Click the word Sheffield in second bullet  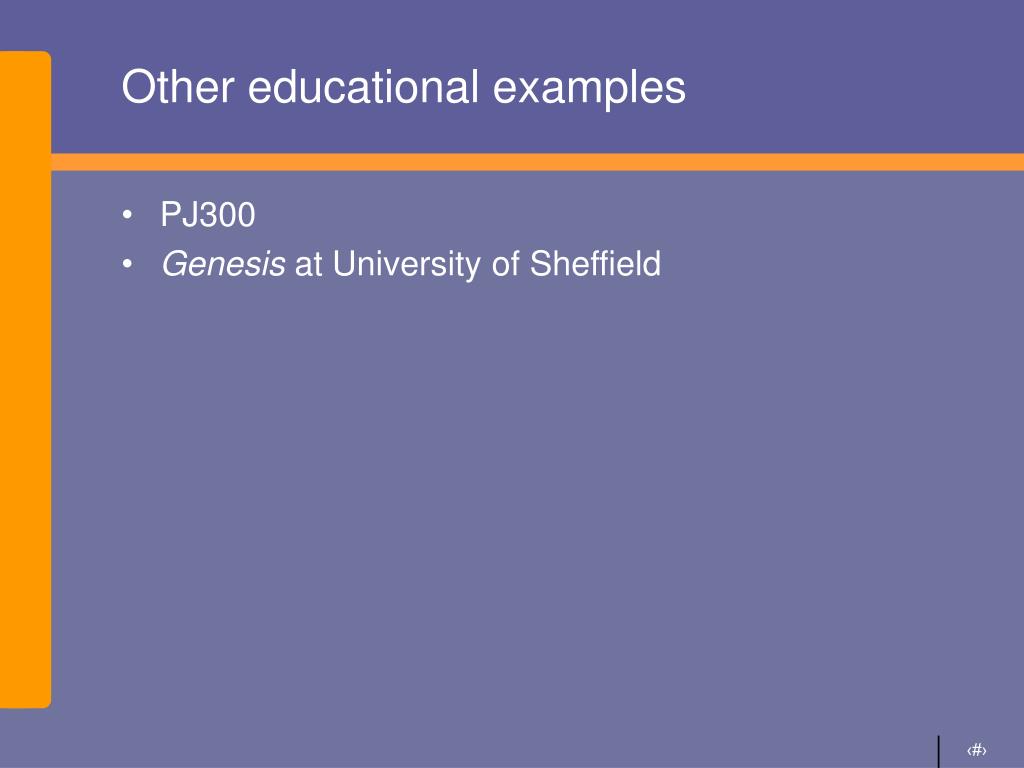595,264
